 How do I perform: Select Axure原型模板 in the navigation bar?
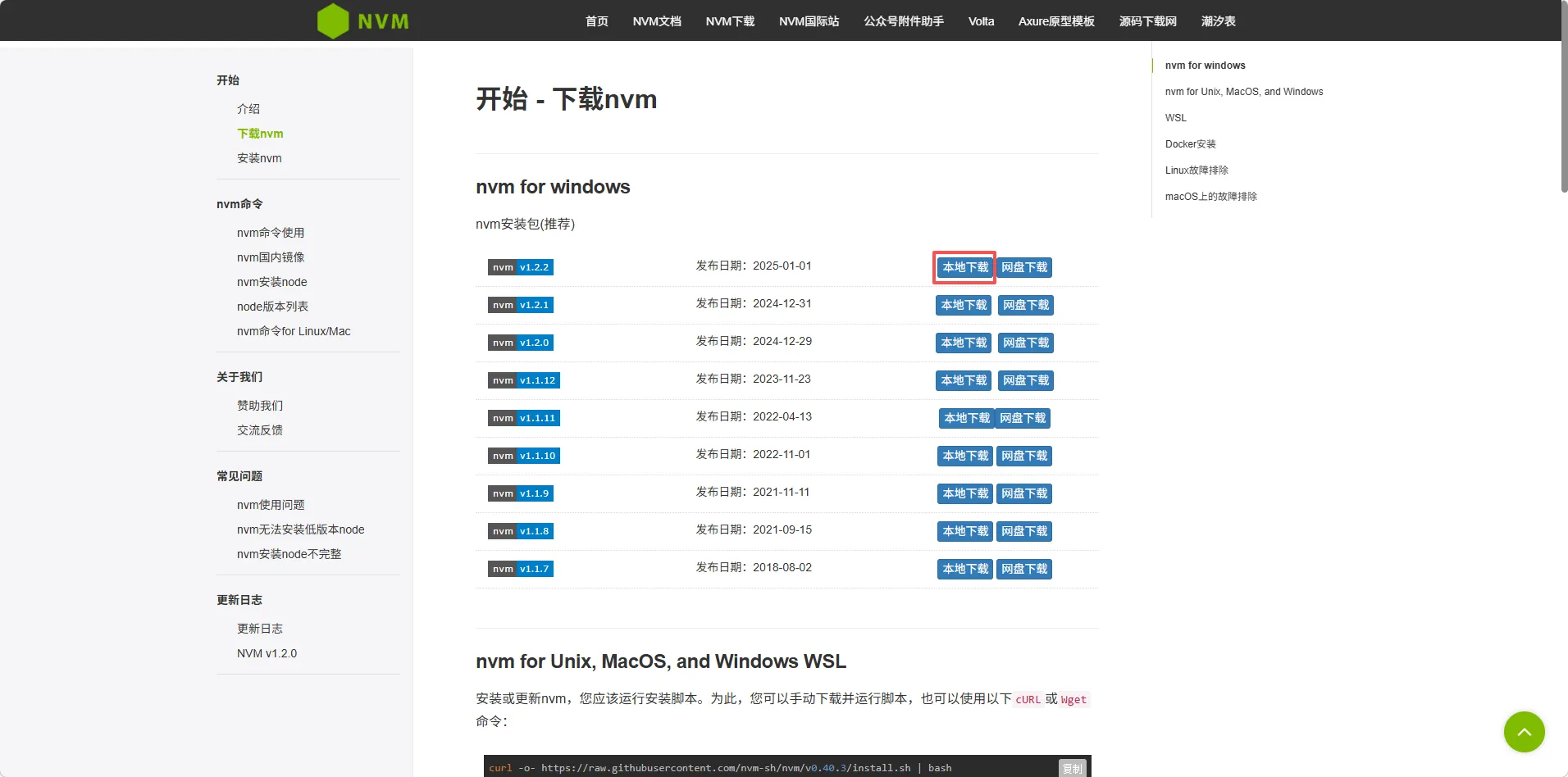(1056, 21)
